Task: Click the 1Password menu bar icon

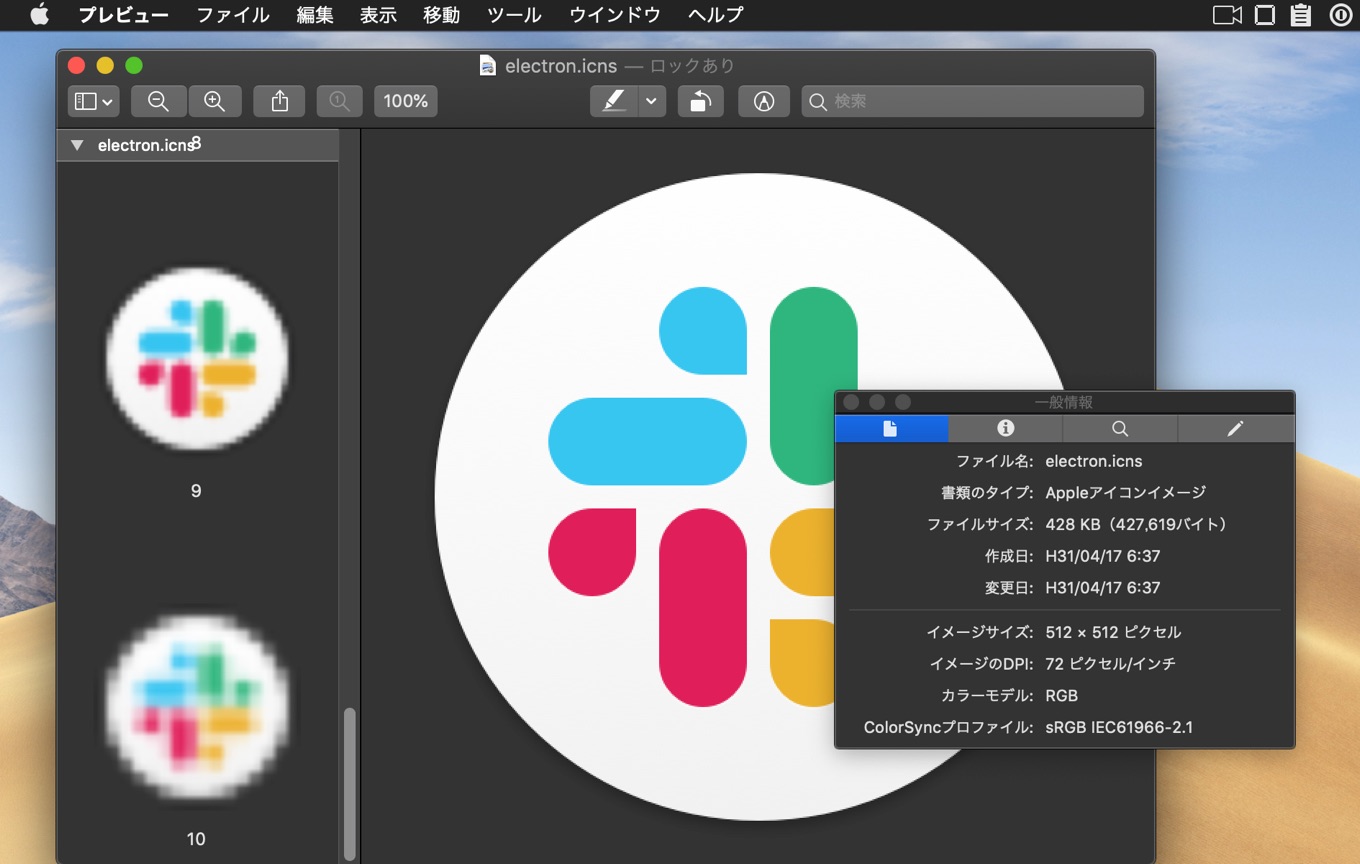Action: click(x=1340, y=15)
